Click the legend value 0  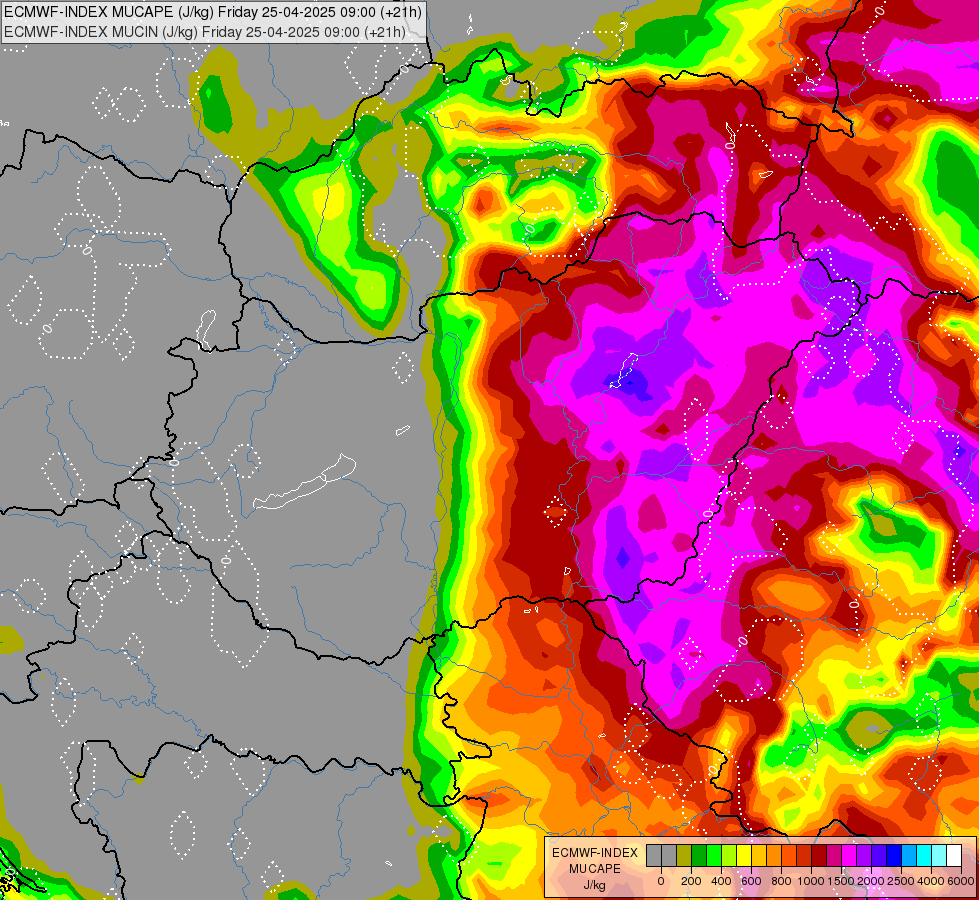pos(661,881)
